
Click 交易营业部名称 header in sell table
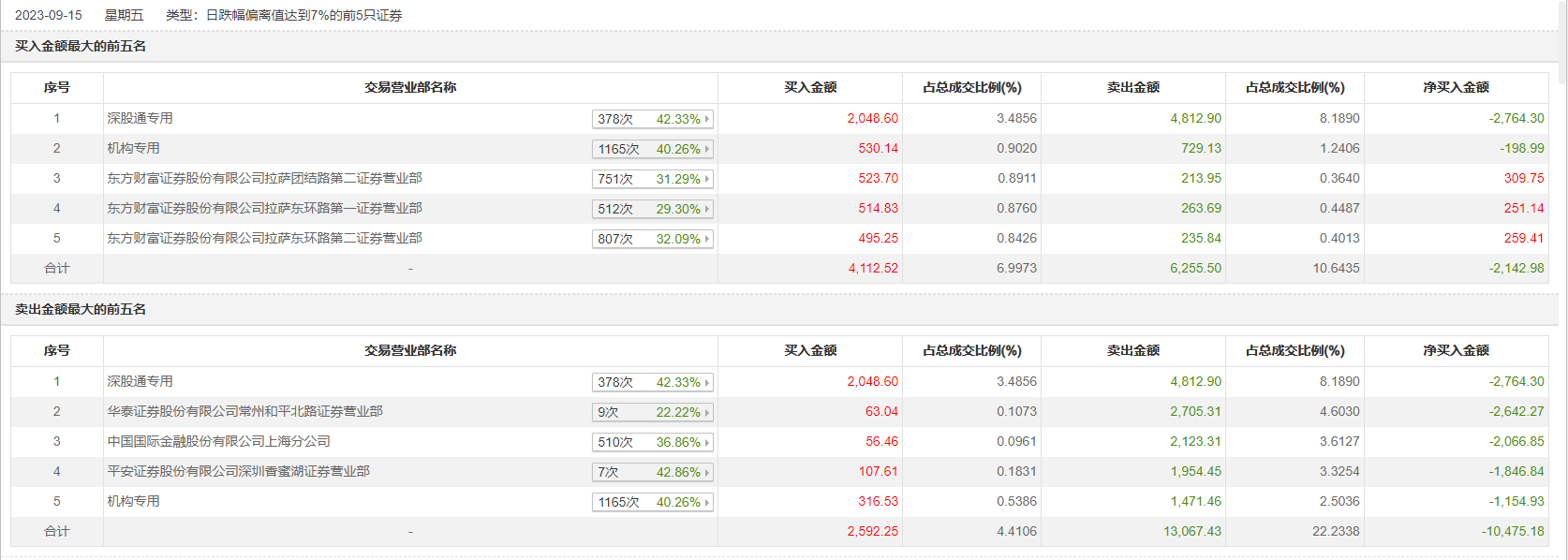point(410,350)
